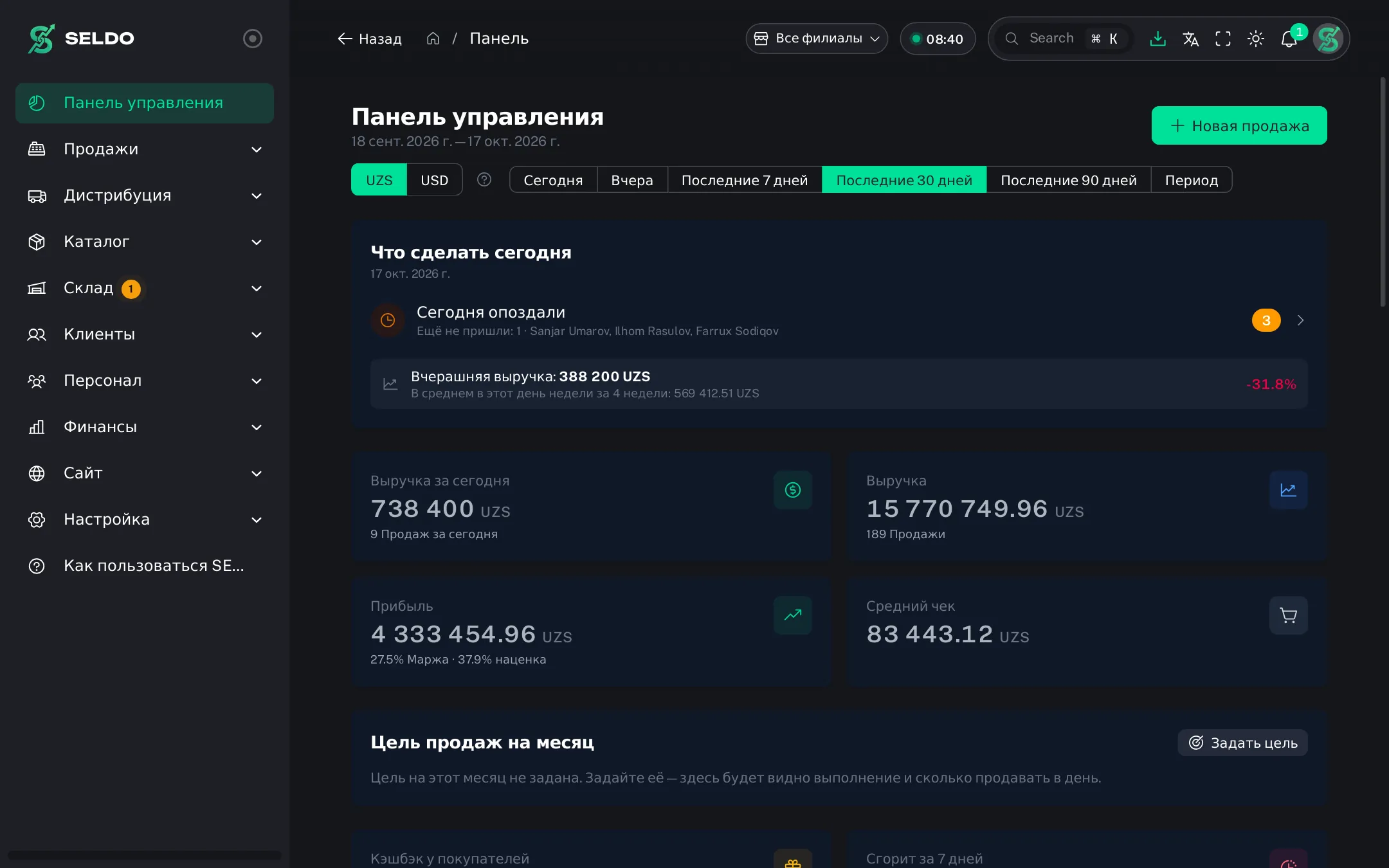
Task: Open the late arrivals row chevron
Action: (x=1300, y=320)
